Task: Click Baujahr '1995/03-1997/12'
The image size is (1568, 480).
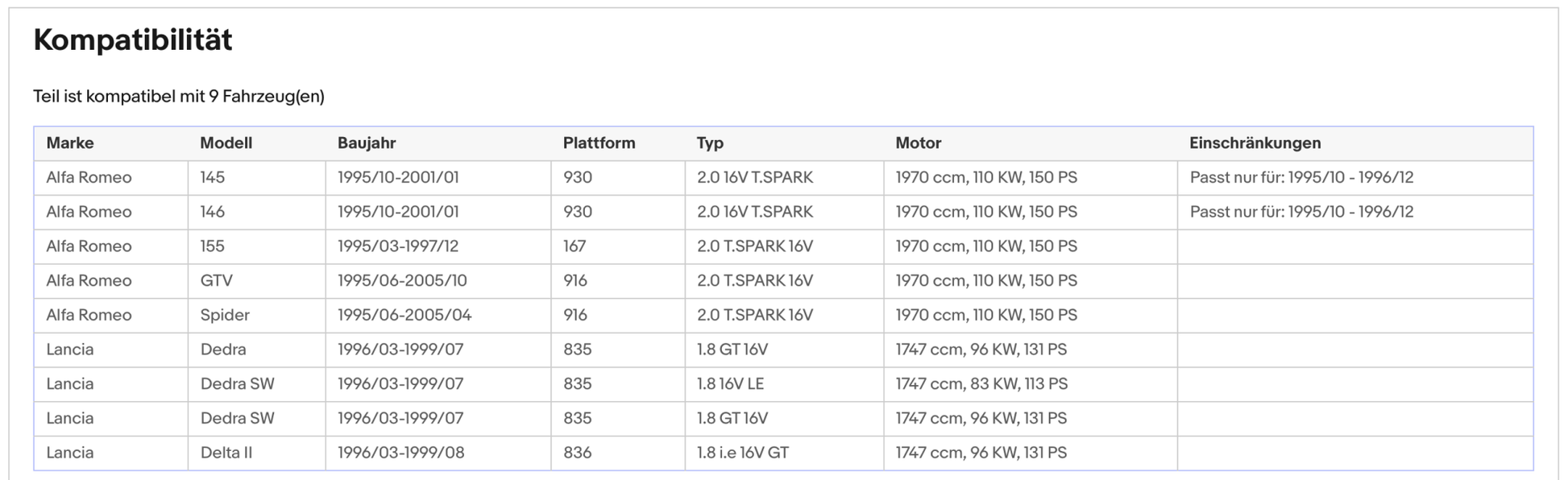Action: [398, 246]
